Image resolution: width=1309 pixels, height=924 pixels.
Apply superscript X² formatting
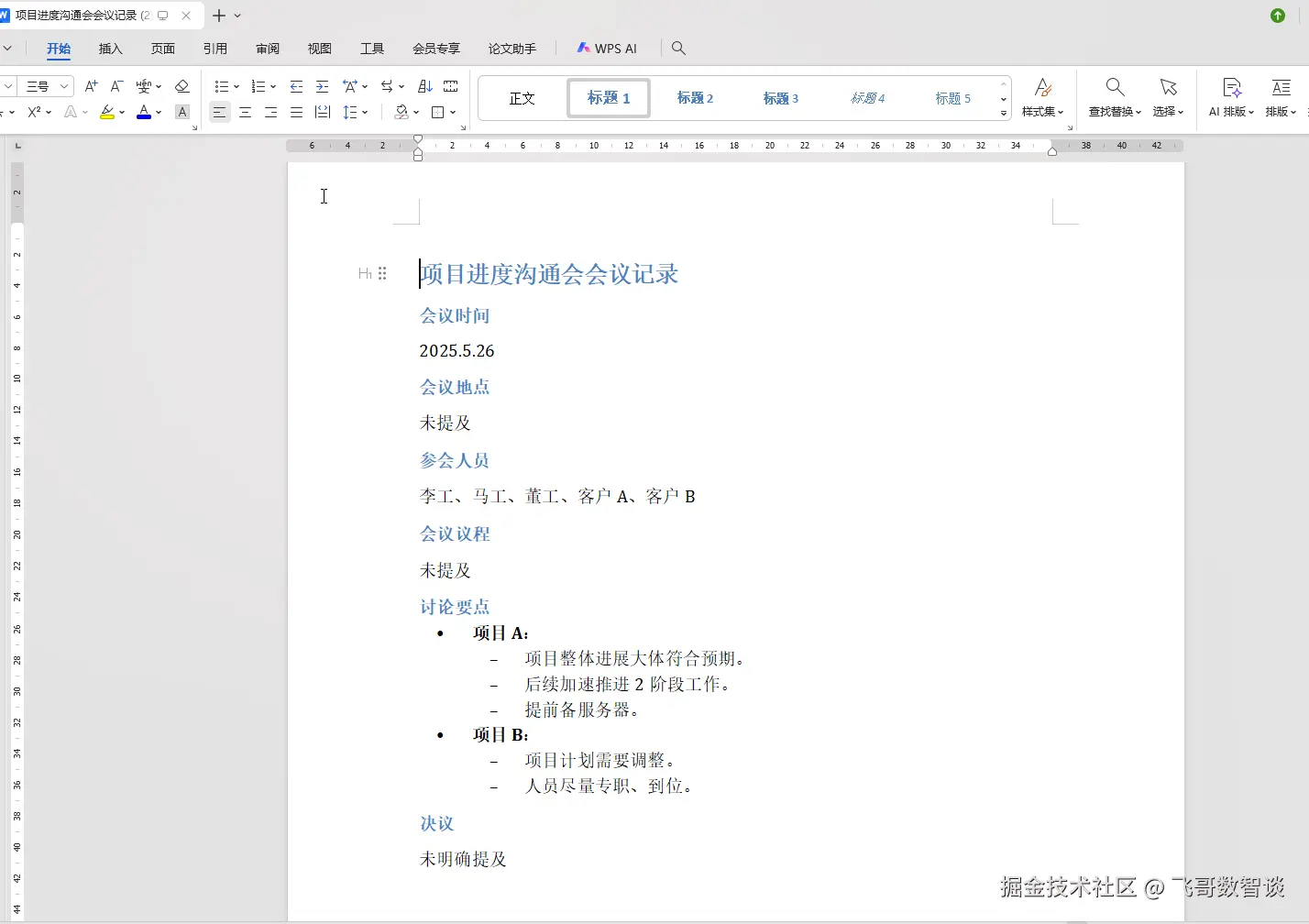click(35, 112)
